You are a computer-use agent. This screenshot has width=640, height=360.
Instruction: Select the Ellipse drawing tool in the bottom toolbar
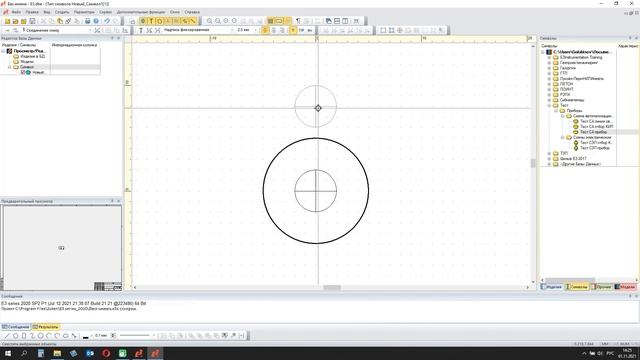point(66,336)
